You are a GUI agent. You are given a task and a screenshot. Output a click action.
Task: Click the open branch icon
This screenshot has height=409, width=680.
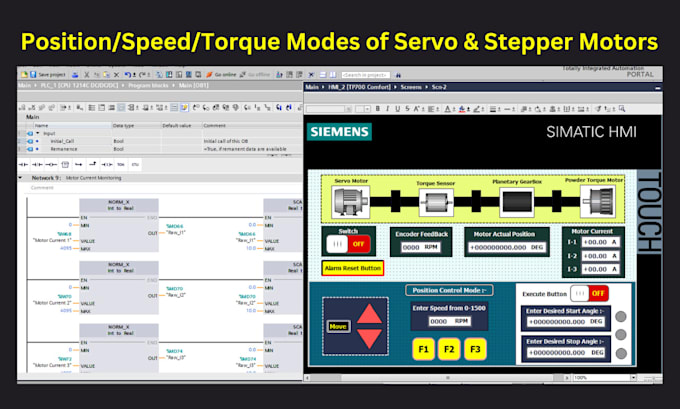coord(78,164)
